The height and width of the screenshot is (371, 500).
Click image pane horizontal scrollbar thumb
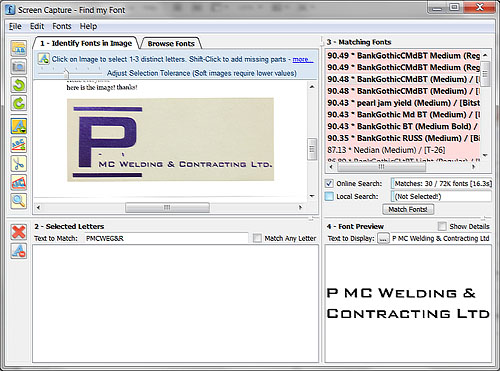(167, 207)
